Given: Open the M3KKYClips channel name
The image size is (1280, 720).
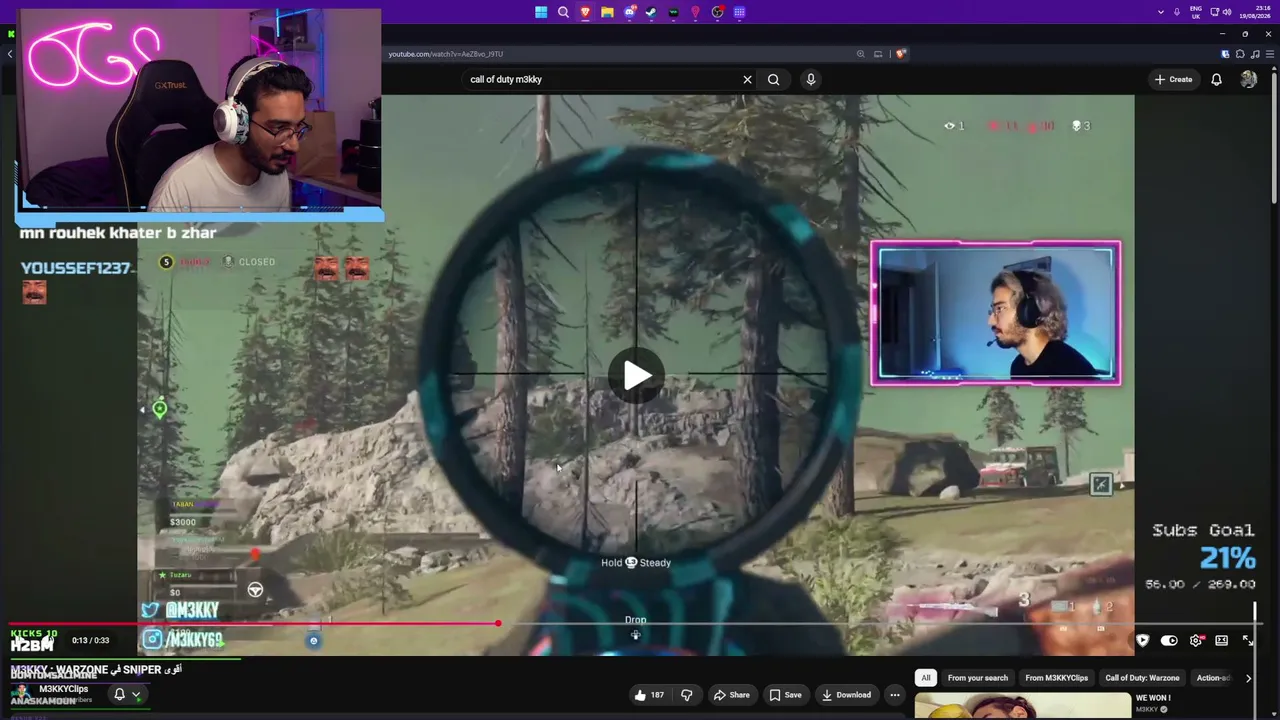Looking at the screenshot, I should 64,689.
